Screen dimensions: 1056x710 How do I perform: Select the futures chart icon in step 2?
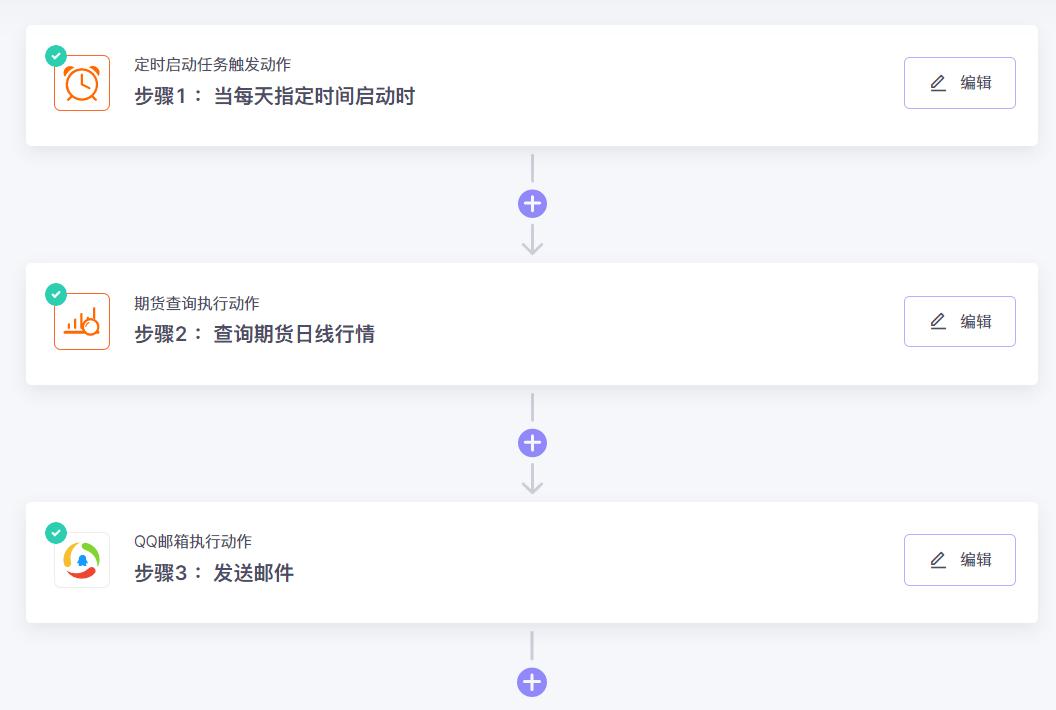point(81,320)
